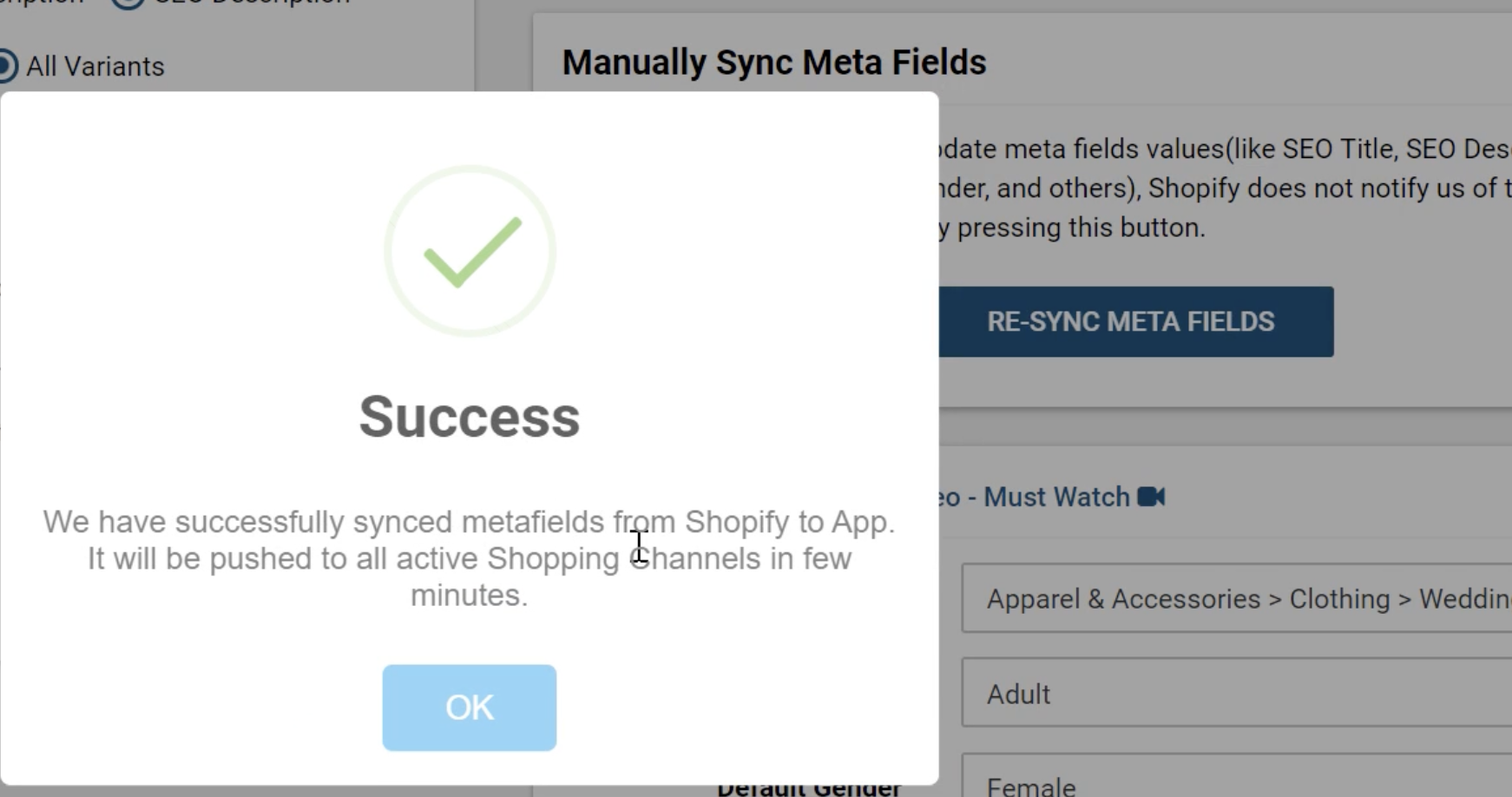Select the SEO Description radio button
Viewport: 1512px width, 797px height.
pos(128,3)
